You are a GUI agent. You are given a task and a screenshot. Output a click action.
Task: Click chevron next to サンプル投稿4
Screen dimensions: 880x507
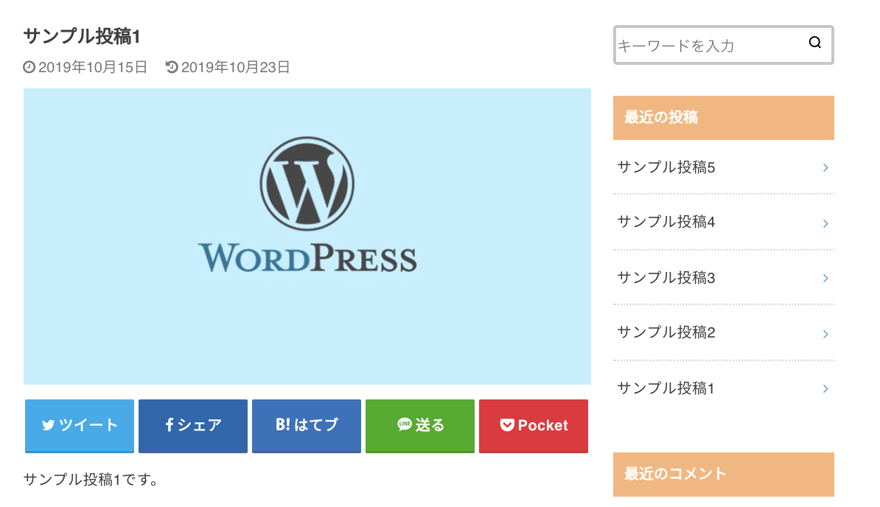(825, 223)
